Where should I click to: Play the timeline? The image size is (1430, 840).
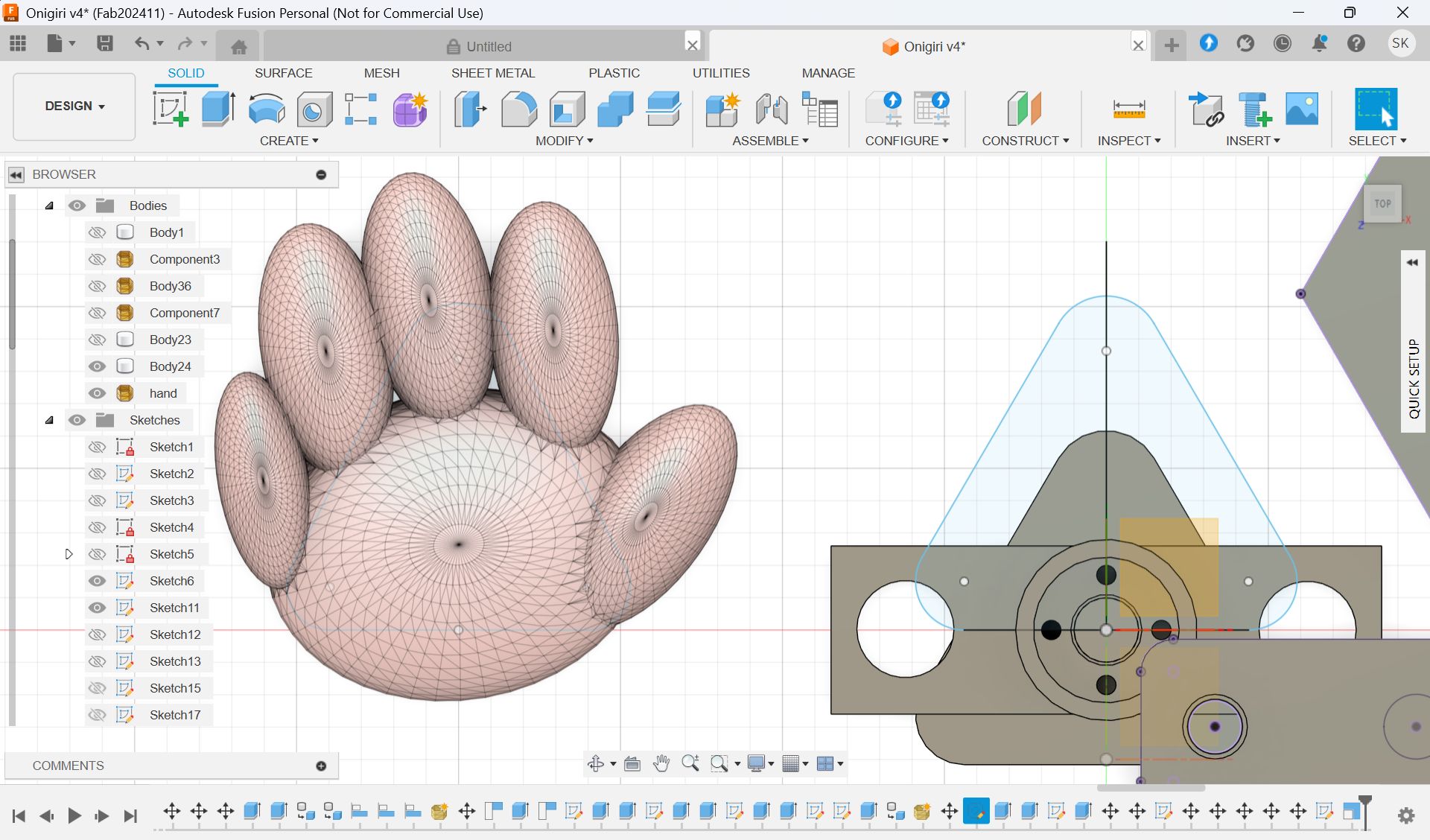pos(74,816)
